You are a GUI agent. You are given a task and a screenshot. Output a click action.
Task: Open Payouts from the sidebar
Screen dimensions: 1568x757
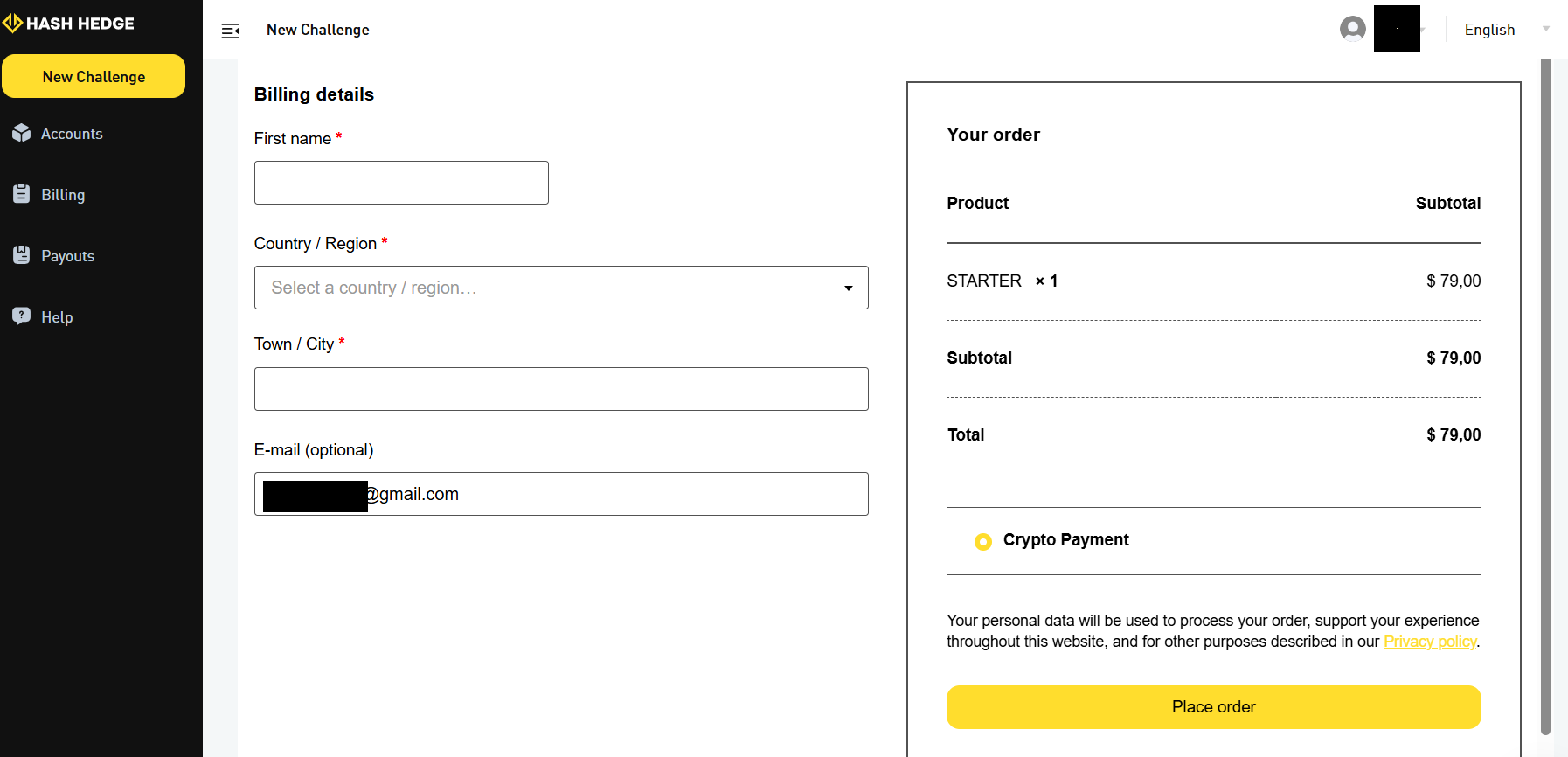tap(67, 256)
